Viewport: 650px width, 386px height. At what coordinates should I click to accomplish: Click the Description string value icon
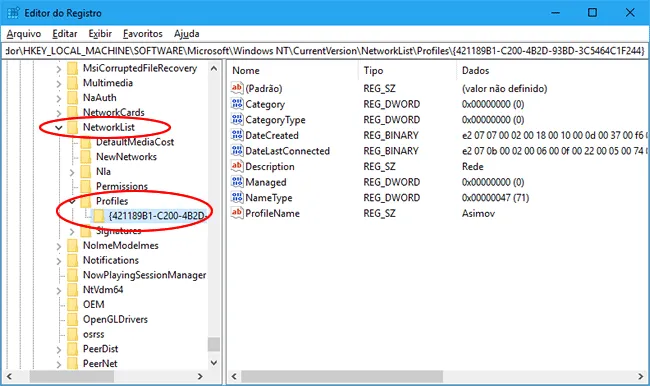(x=237, y=166)
